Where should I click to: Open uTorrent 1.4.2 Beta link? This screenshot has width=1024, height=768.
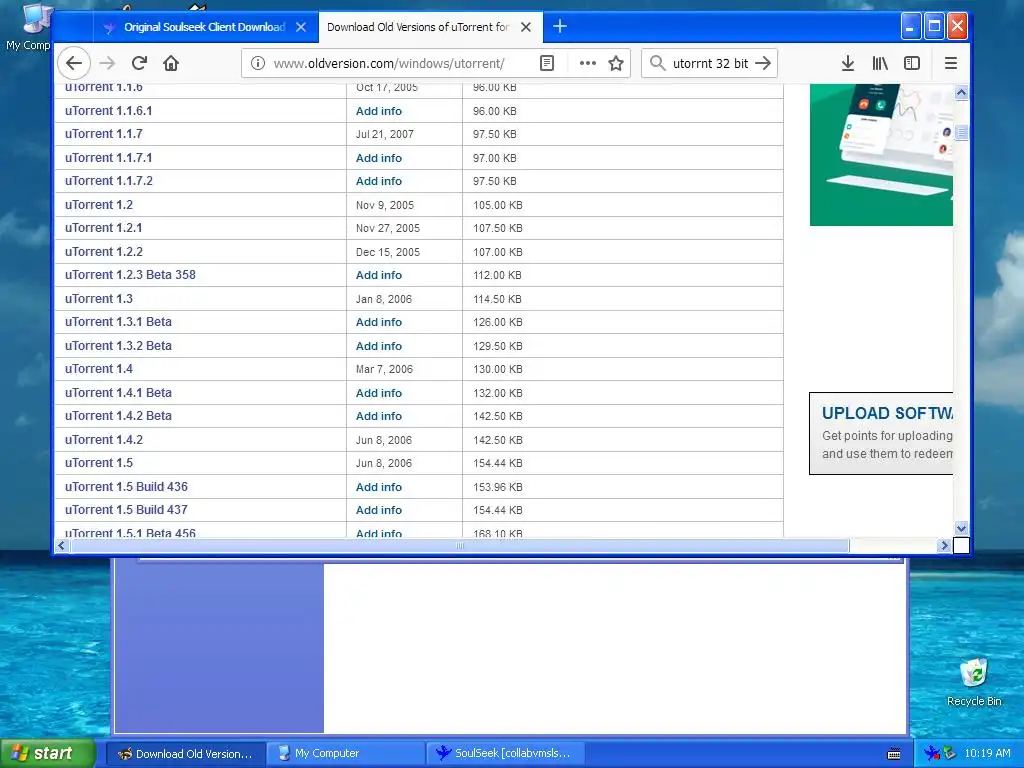118,416
